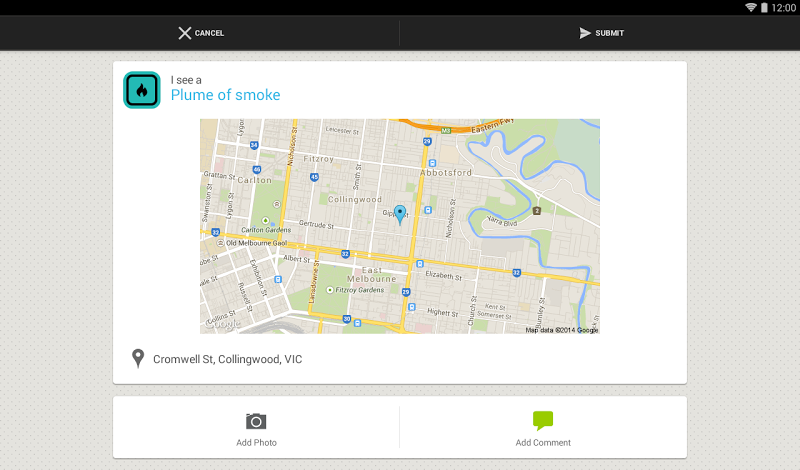Click the M3 Eastern Fwy shield

coord(446,131)
